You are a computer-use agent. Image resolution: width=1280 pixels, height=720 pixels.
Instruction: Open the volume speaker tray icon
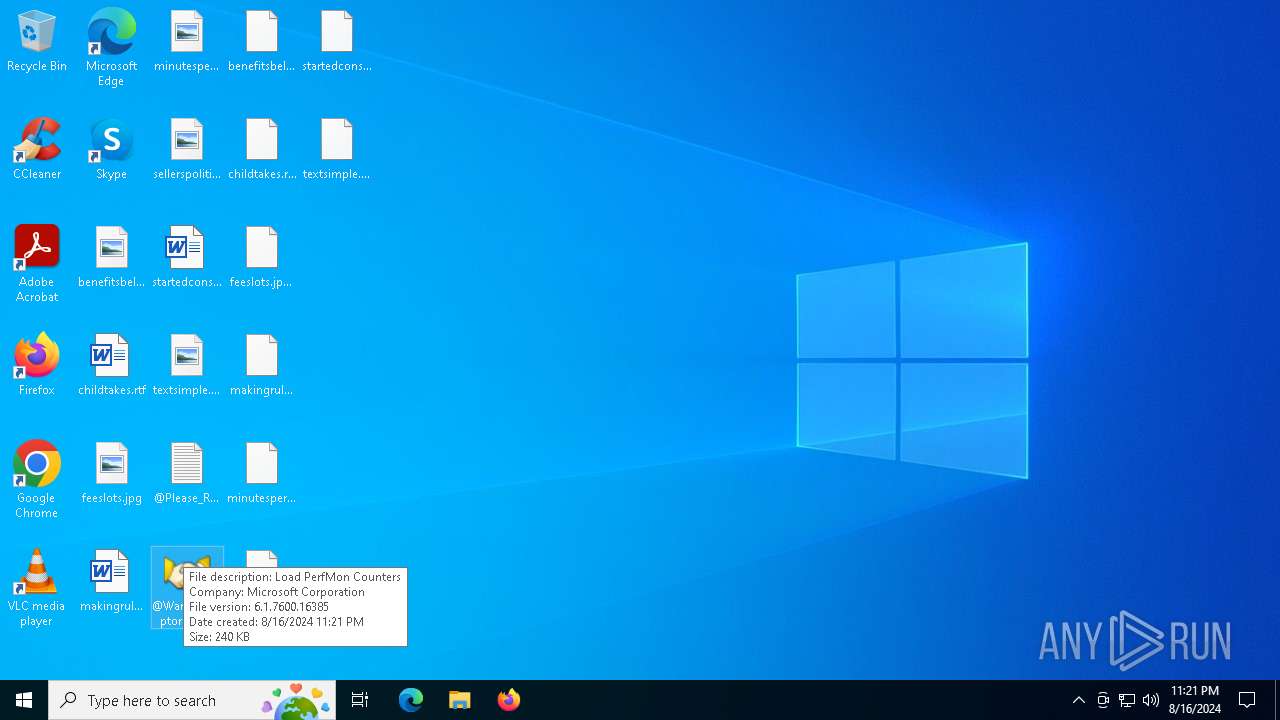1151,700
